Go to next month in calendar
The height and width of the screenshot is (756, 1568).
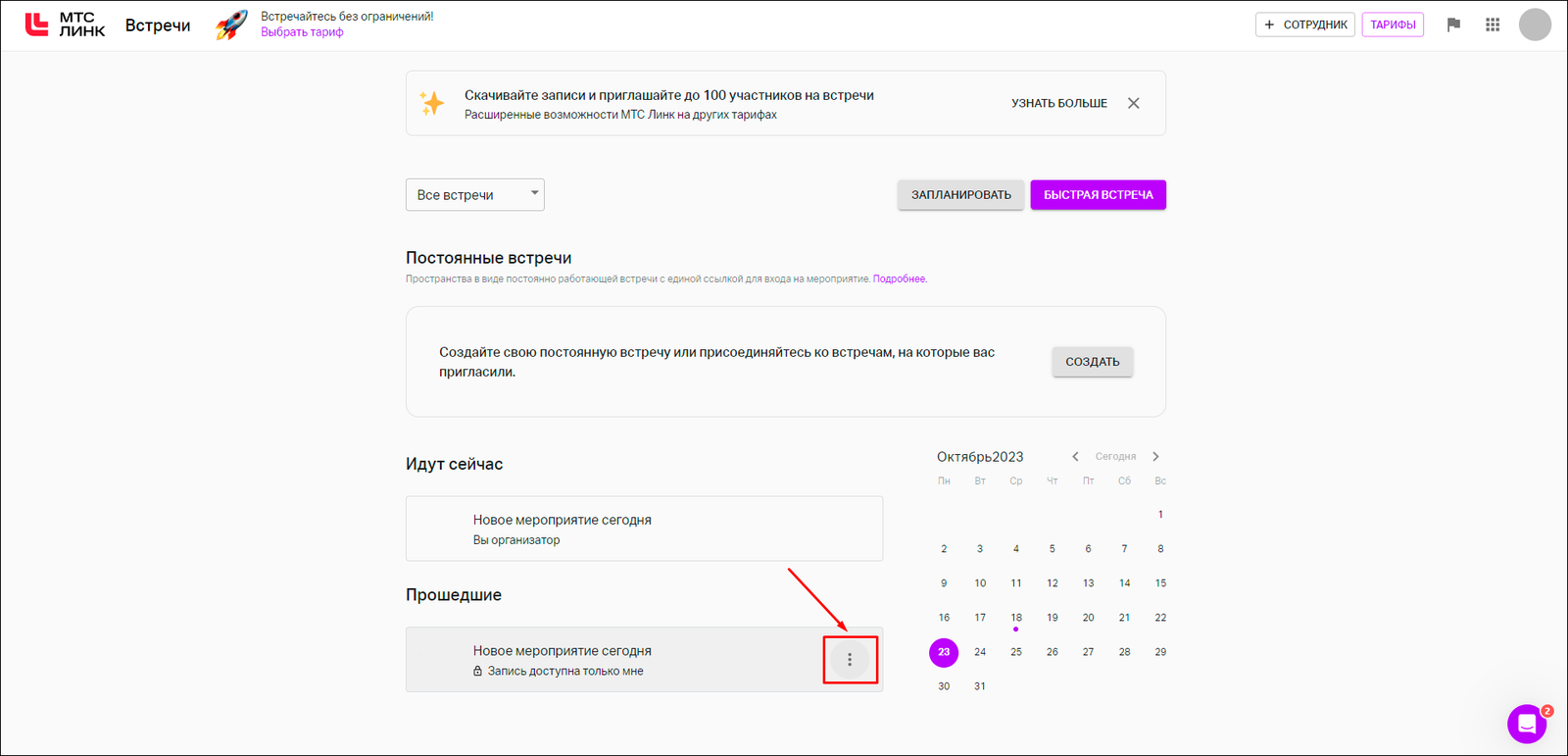coord(1156,457)
